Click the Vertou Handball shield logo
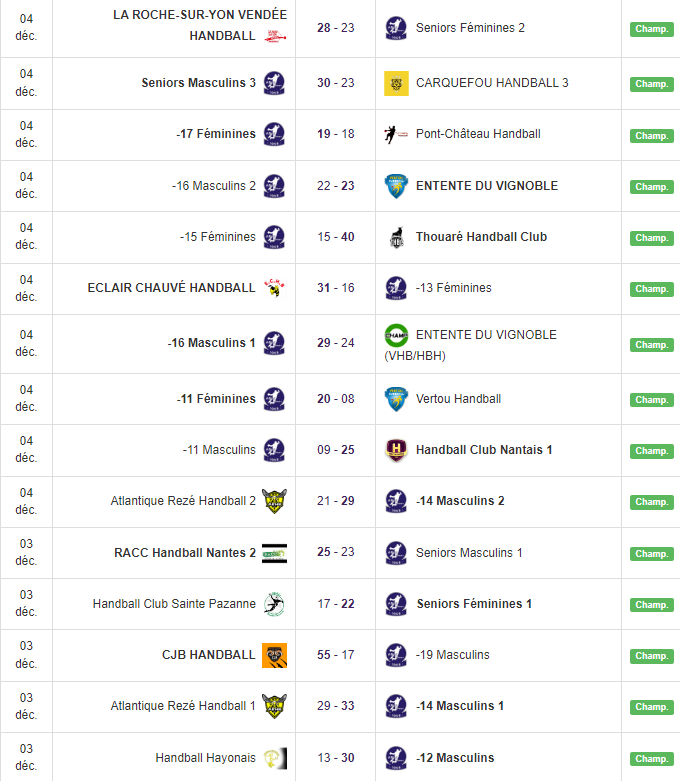This screenshot has height=781, width=680. pyautogui.click(x=396, y=399)
